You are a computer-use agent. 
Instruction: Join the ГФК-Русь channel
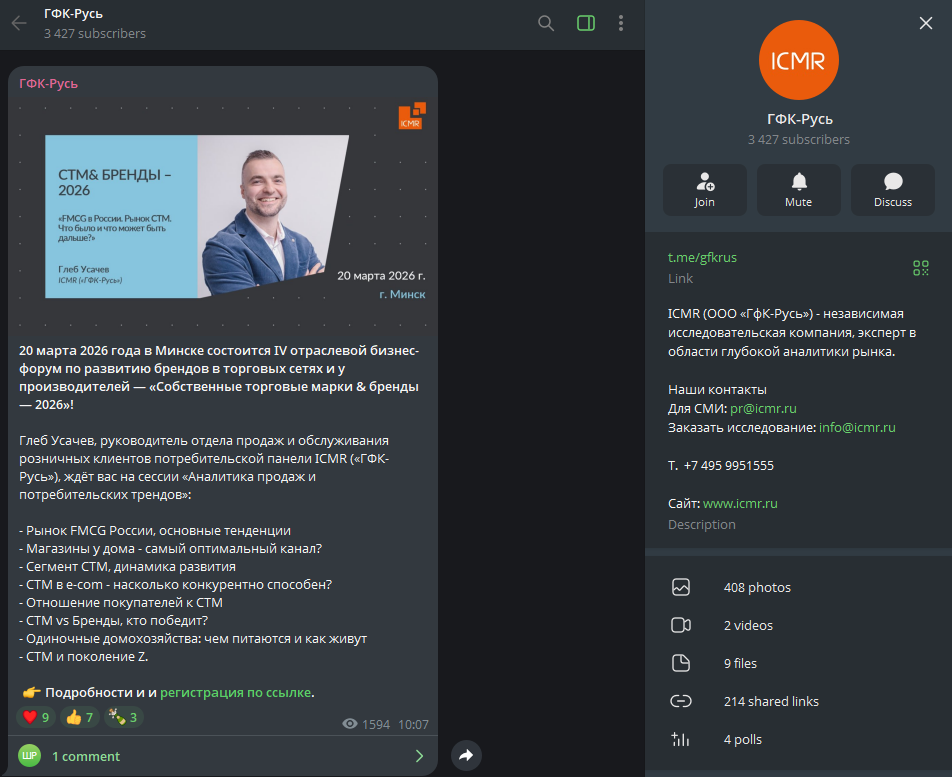(704, 190)
